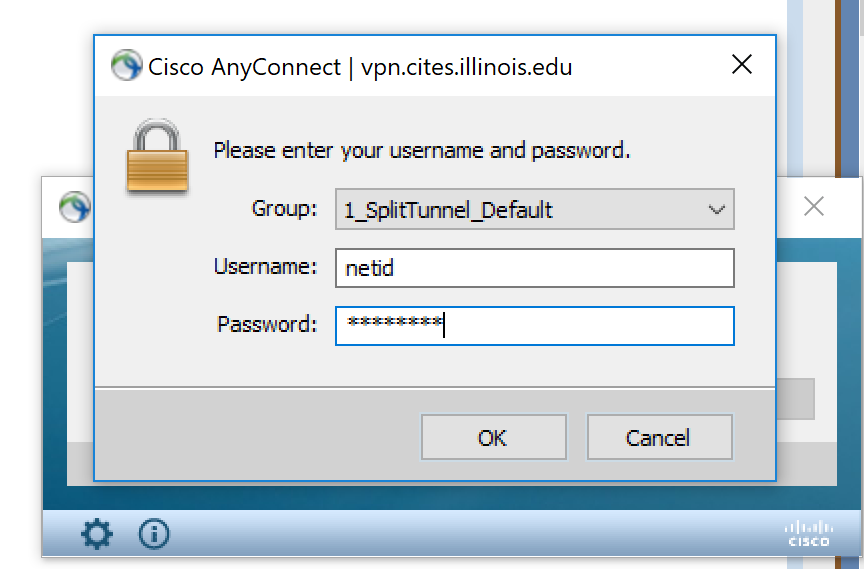Screen dimensions: 864x569
Task: Open the Group dropdown 1_SplitTunnel_Default
Action: click(534, 209)
